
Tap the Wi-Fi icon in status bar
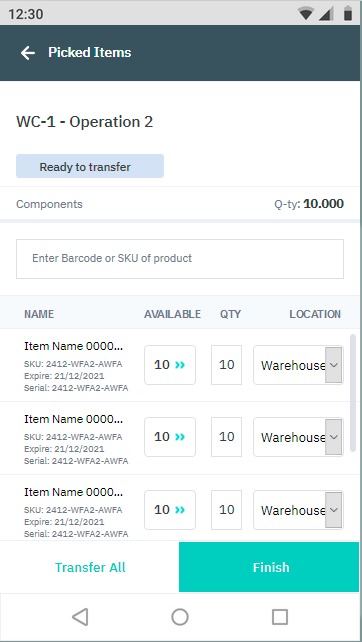(305, 14)
